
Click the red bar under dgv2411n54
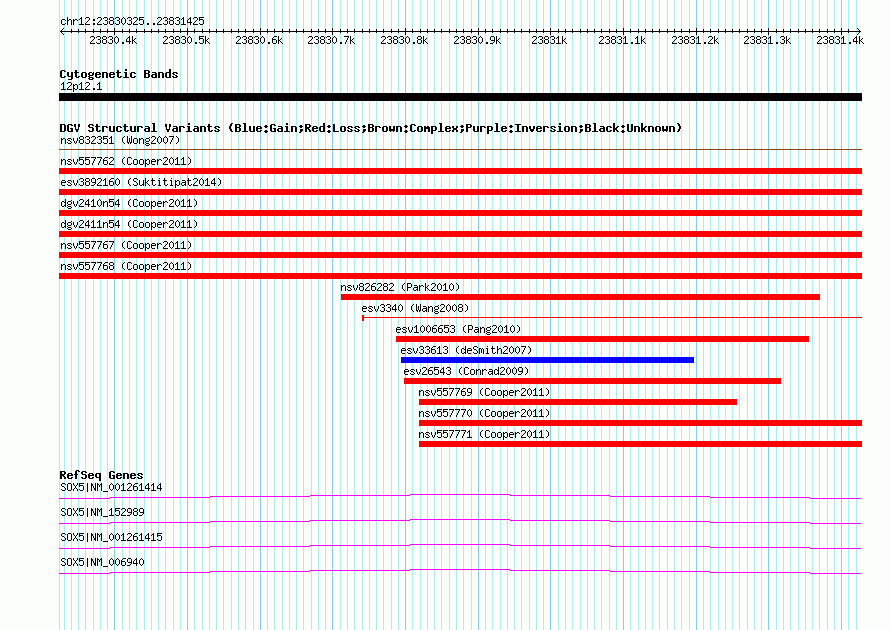pos(460,234)
